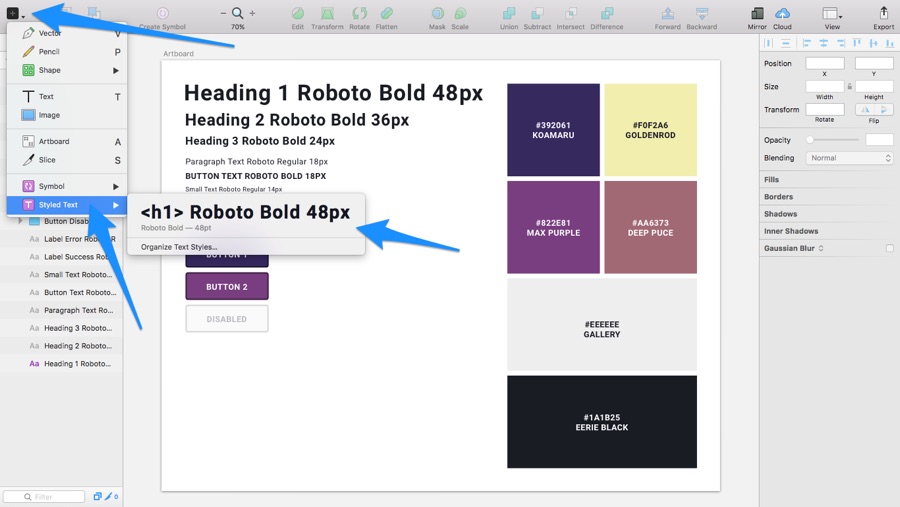
Task: Align bottom edges in inspector
Action: pyautogui.click(x=890, y=43)
